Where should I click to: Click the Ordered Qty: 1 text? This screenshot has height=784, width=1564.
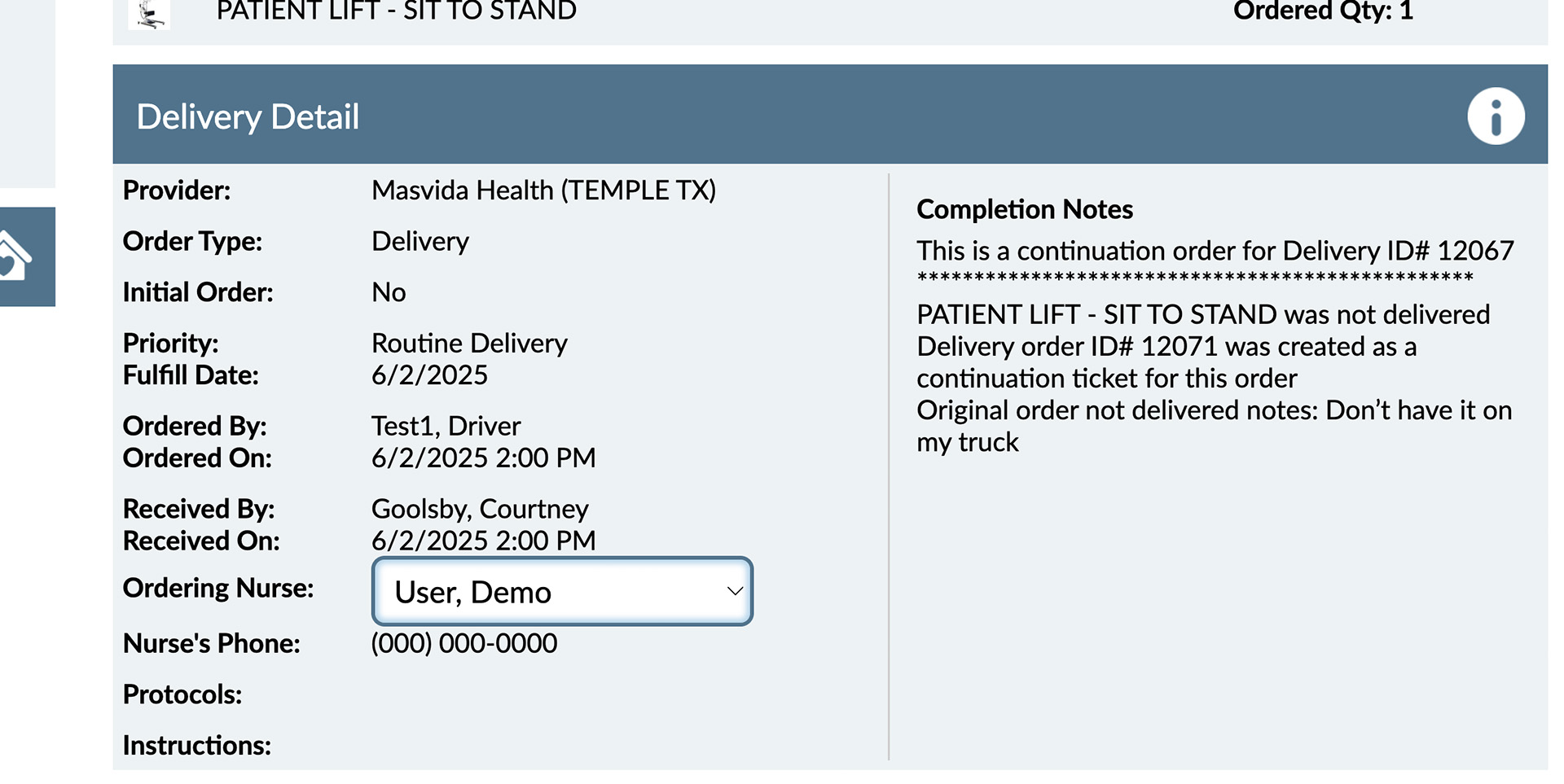(1323, 11)
